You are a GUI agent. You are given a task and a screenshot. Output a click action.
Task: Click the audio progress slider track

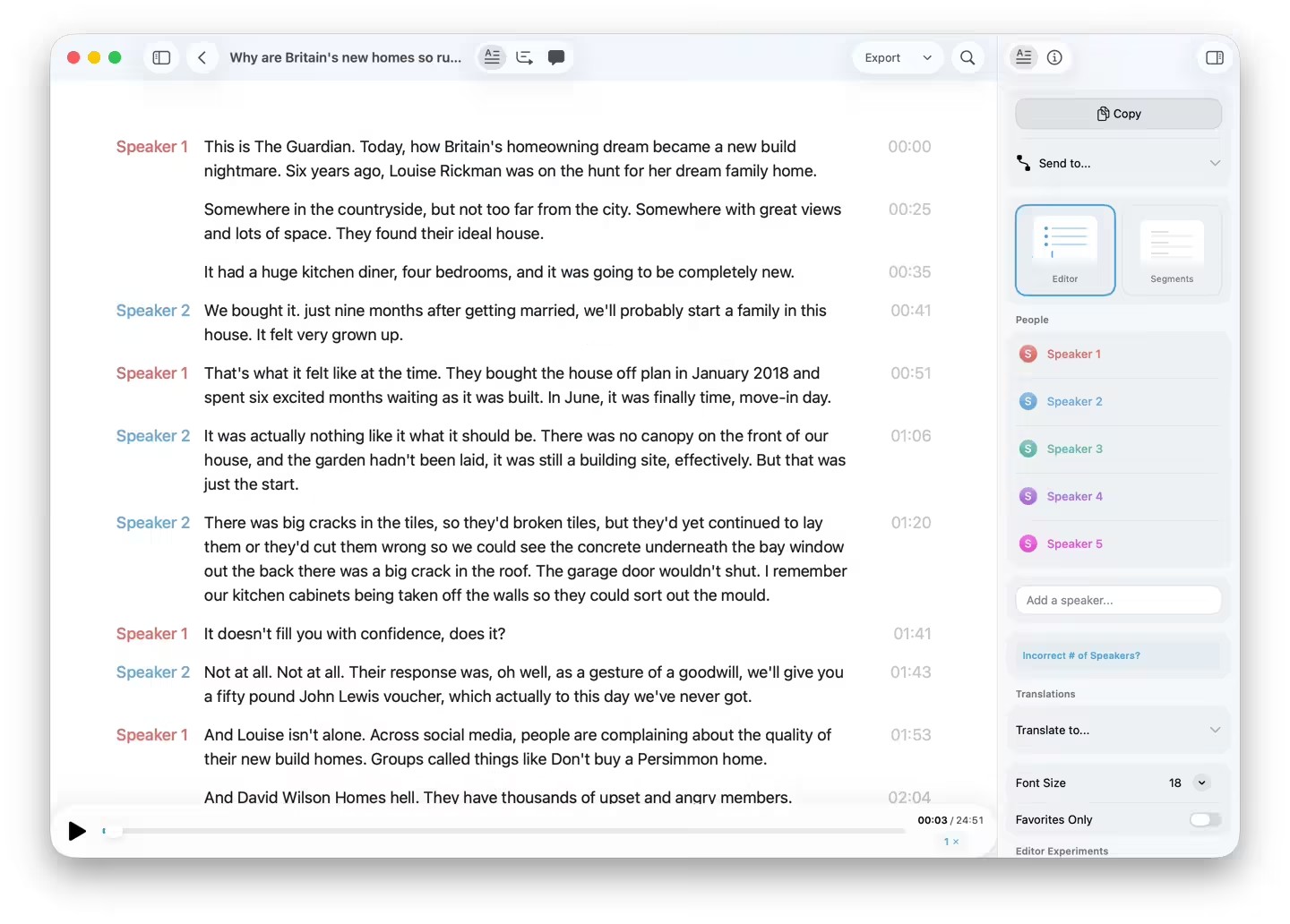coord(504,831)
